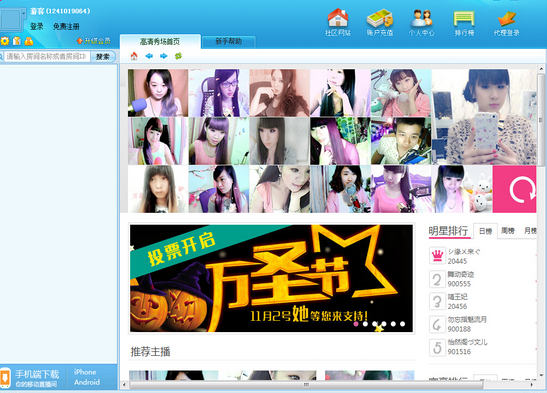Click the 代理登录 arrow icon
The image size is (547, 393).
pos(507,19)
